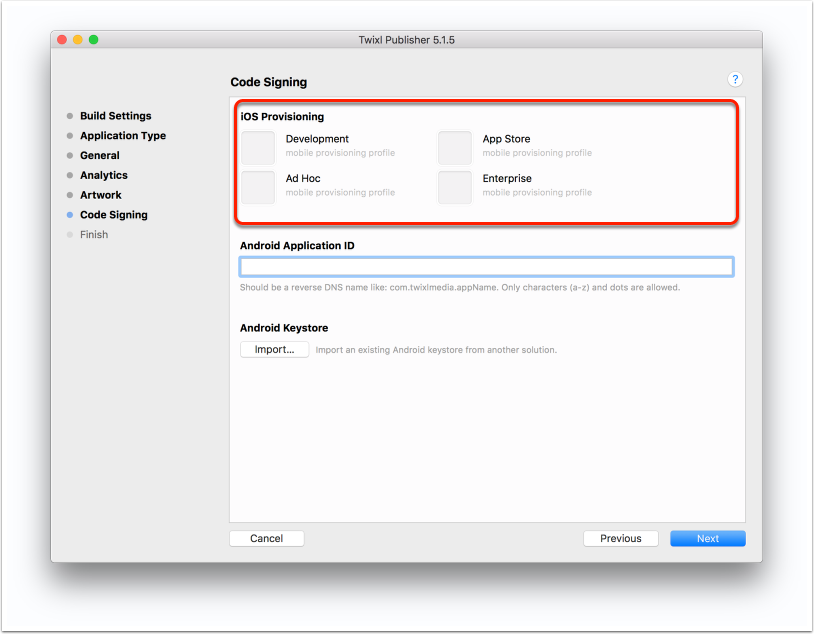Viewport: 814px width, 634px height.
Task: Select the Development provisioning profile well
Action: pos(258,147)
